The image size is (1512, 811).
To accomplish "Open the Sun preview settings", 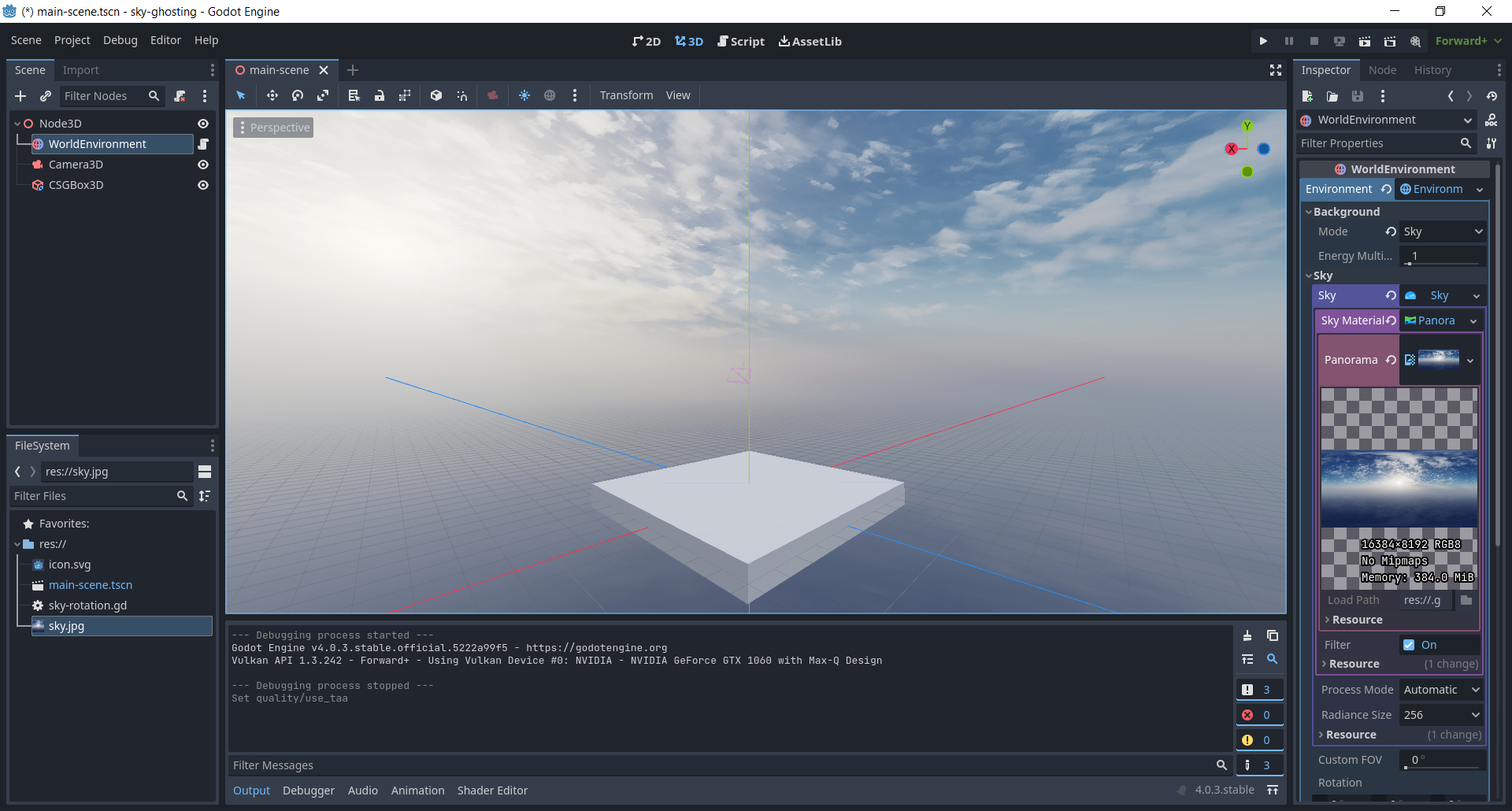I will 524,95.
